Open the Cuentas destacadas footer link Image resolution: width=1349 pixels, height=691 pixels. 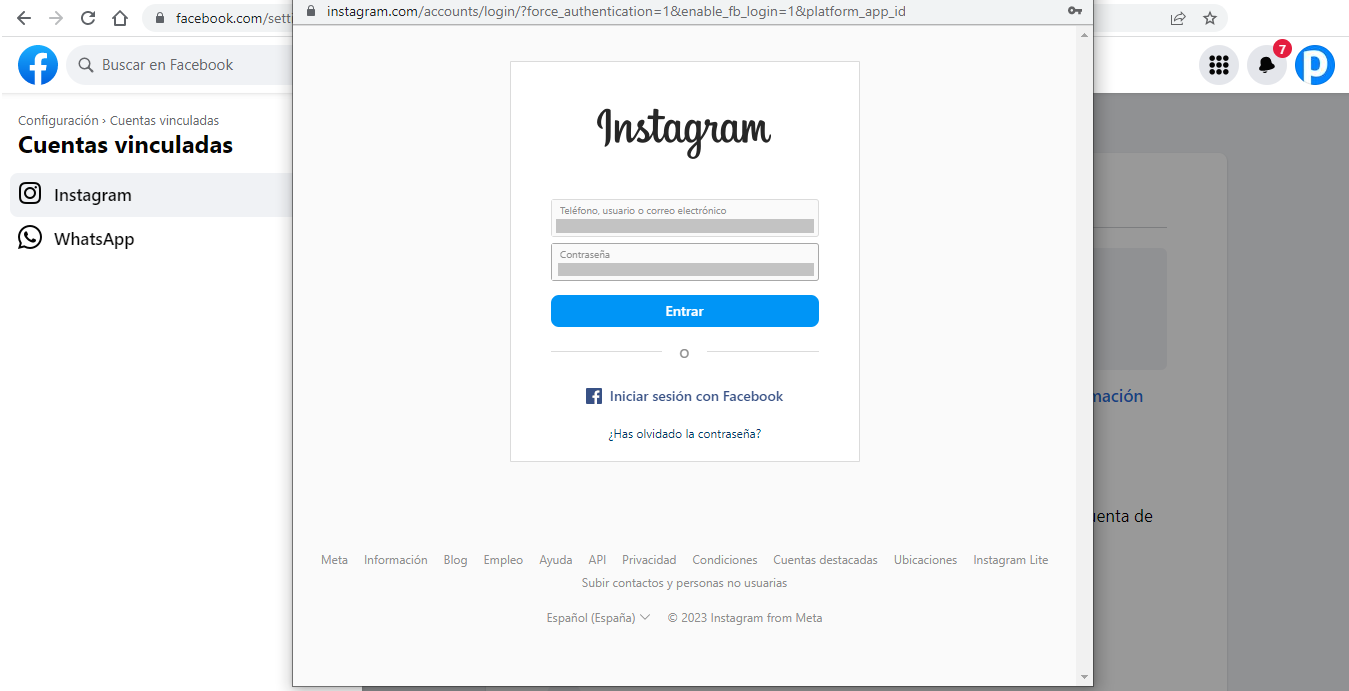pos(826,560)
